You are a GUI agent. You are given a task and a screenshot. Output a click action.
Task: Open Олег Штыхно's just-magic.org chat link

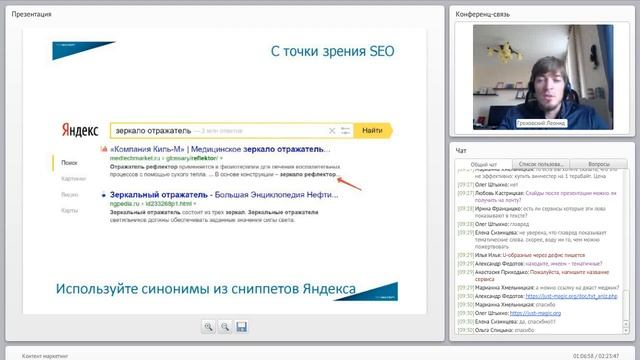coord(535,313)
